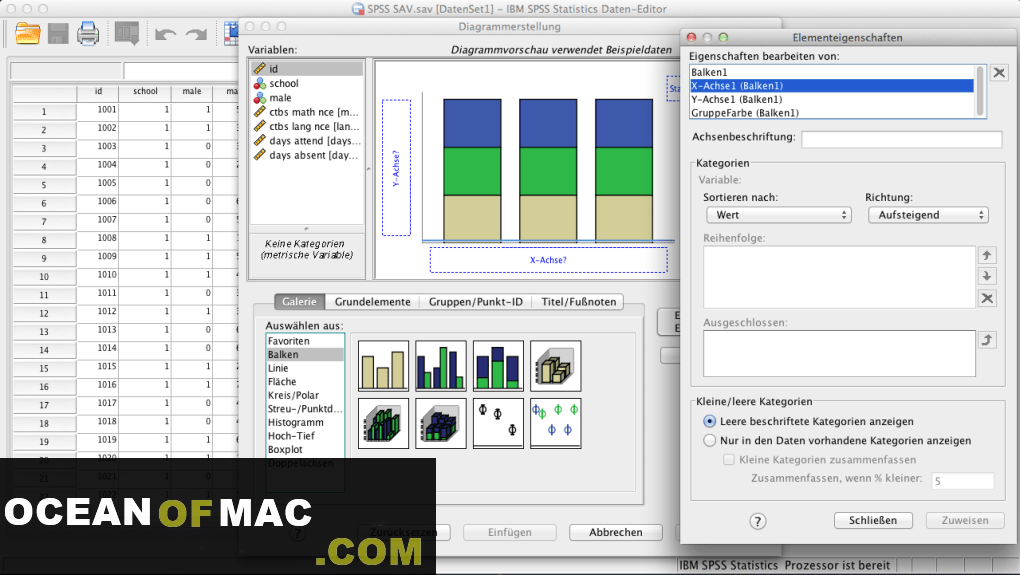Select Balken1 in properties list
Viewport: 1020px width, 575px height.
pos(832,72)
